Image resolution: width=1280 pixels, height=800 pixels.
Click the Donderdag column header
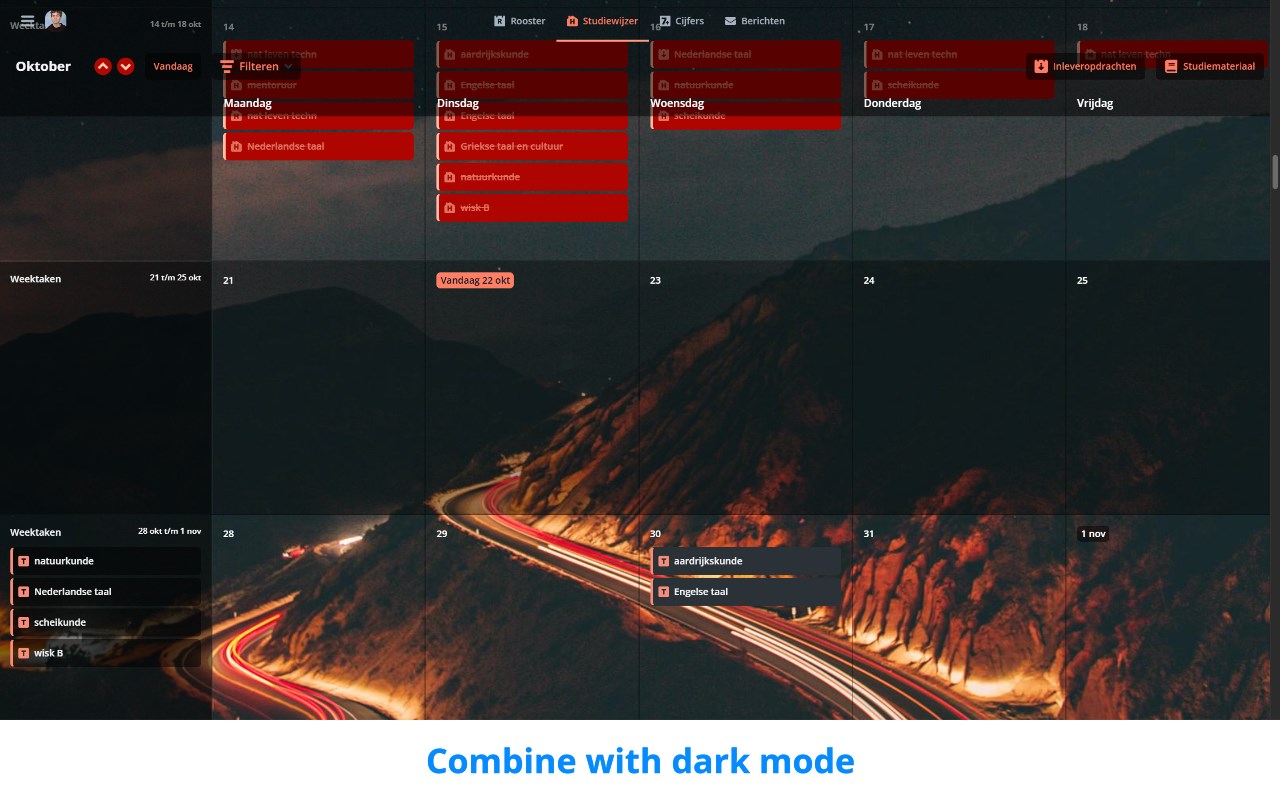pos(892,103)
